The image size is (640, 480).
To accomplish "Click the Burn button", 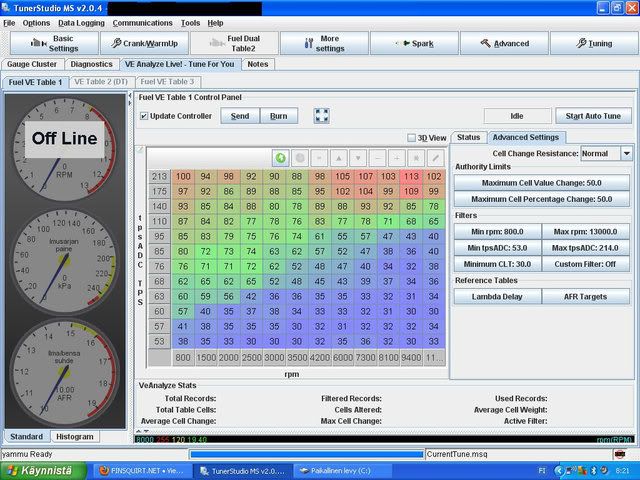I will coord(279,116).
